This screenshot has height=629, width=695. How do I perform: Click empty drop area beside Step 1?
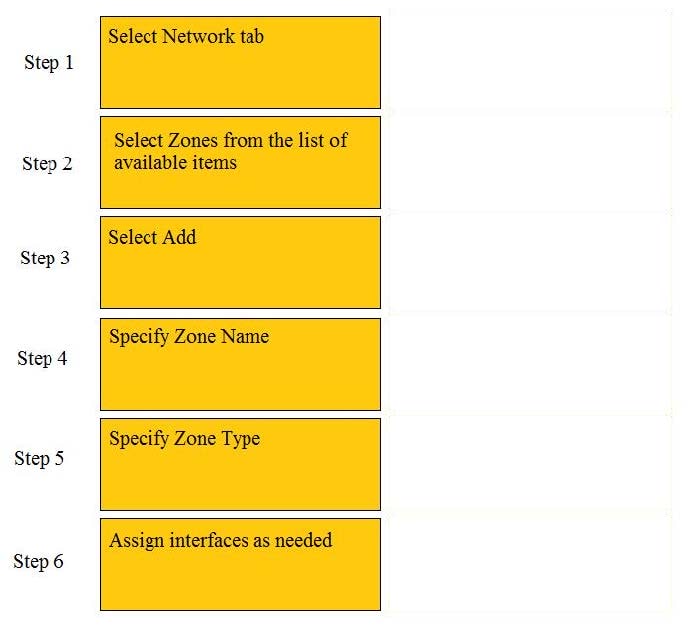tap(530, 60)
